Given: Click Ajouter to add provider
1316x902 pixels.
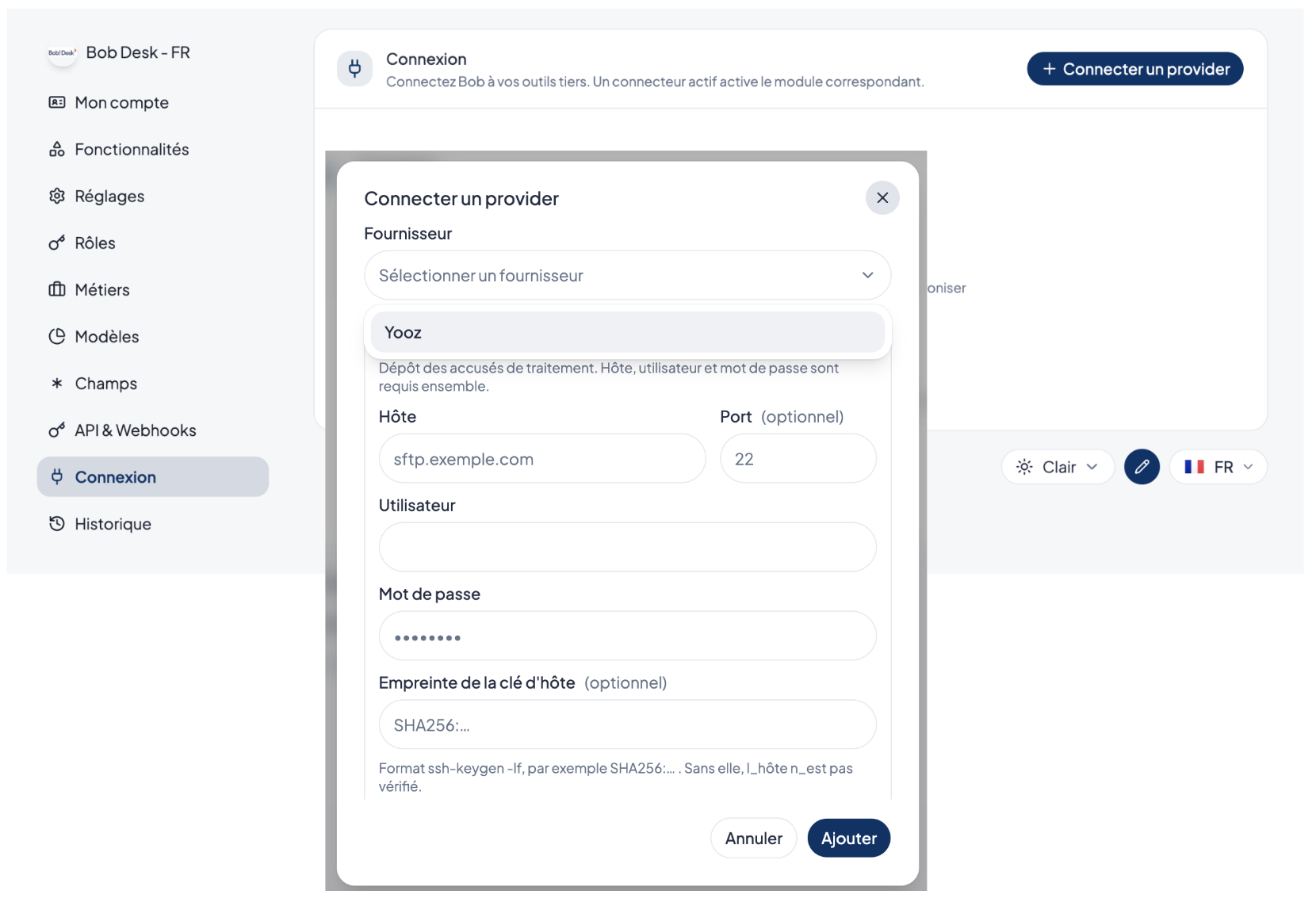Looking at the screenshot, I should coord(848,838).
